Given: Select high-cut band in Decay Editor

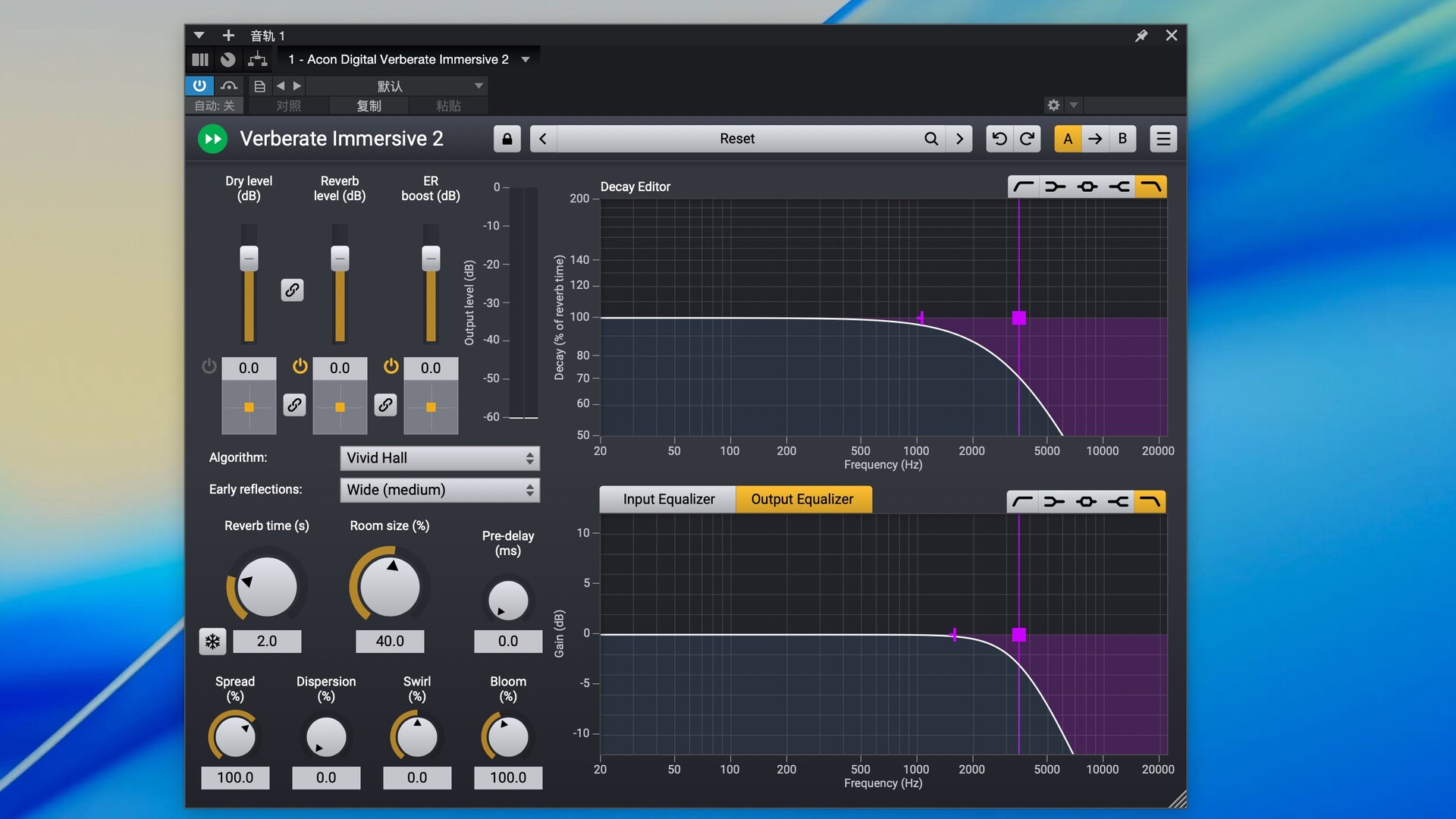Looking at the screenshot, I should pos(1151,187).
